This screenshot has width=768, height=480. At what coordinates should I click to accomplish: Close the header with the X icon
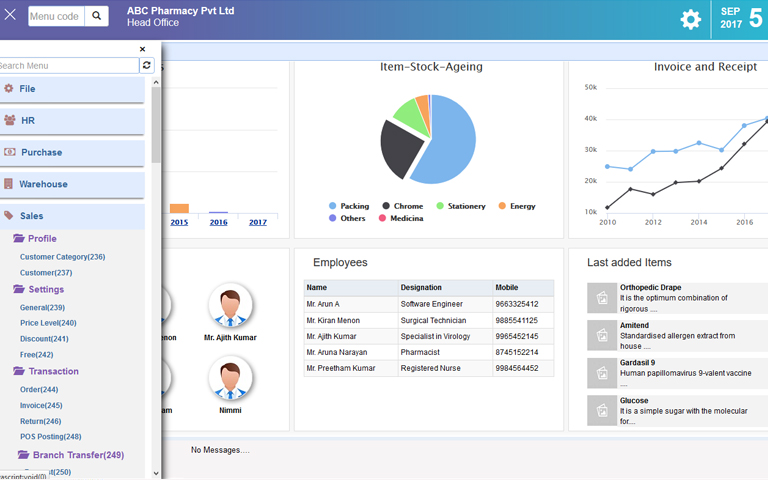pyautogui.click(x=10, y=15)
